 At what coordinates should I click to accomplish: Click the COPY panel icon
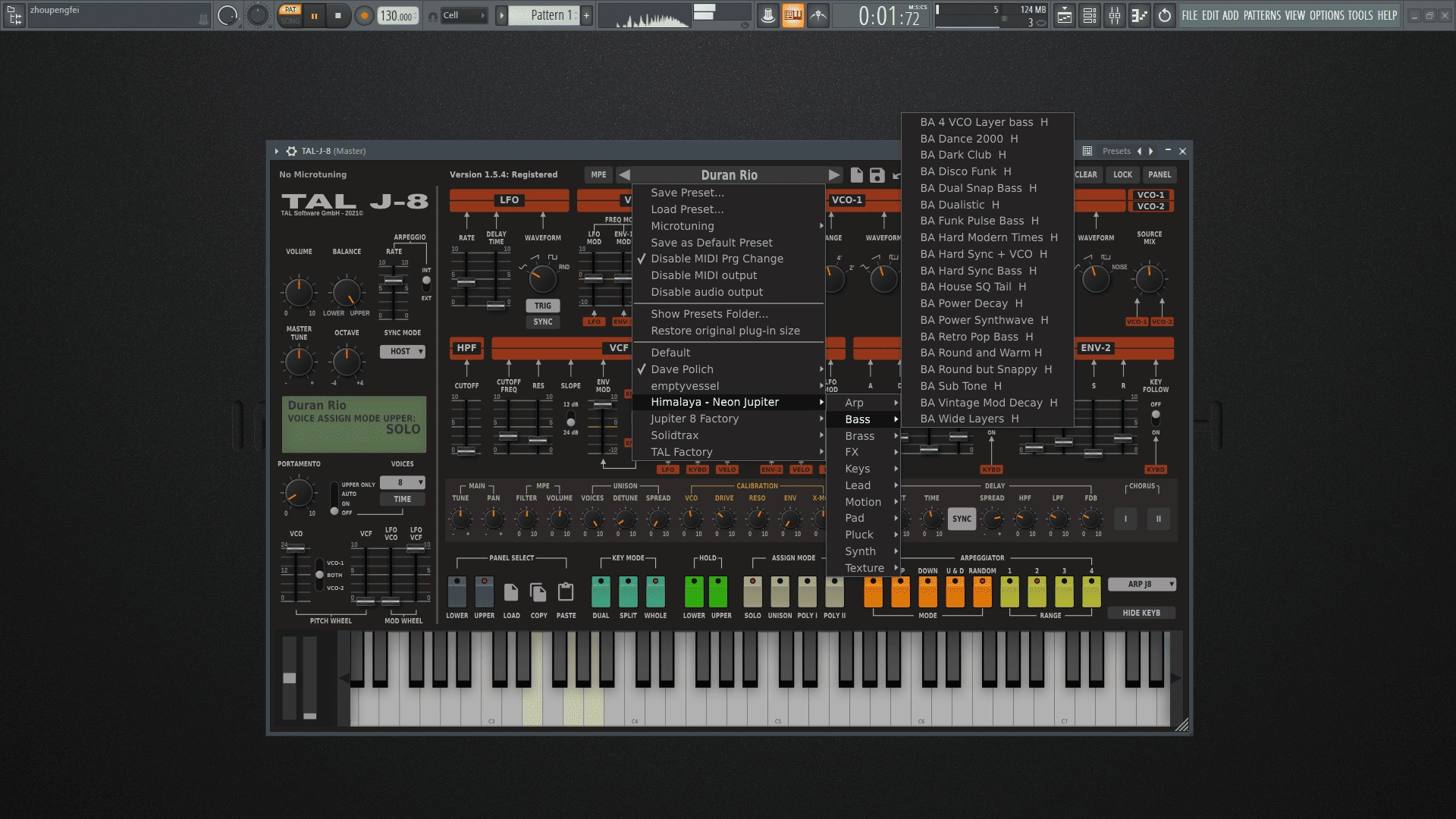point(538,591)
